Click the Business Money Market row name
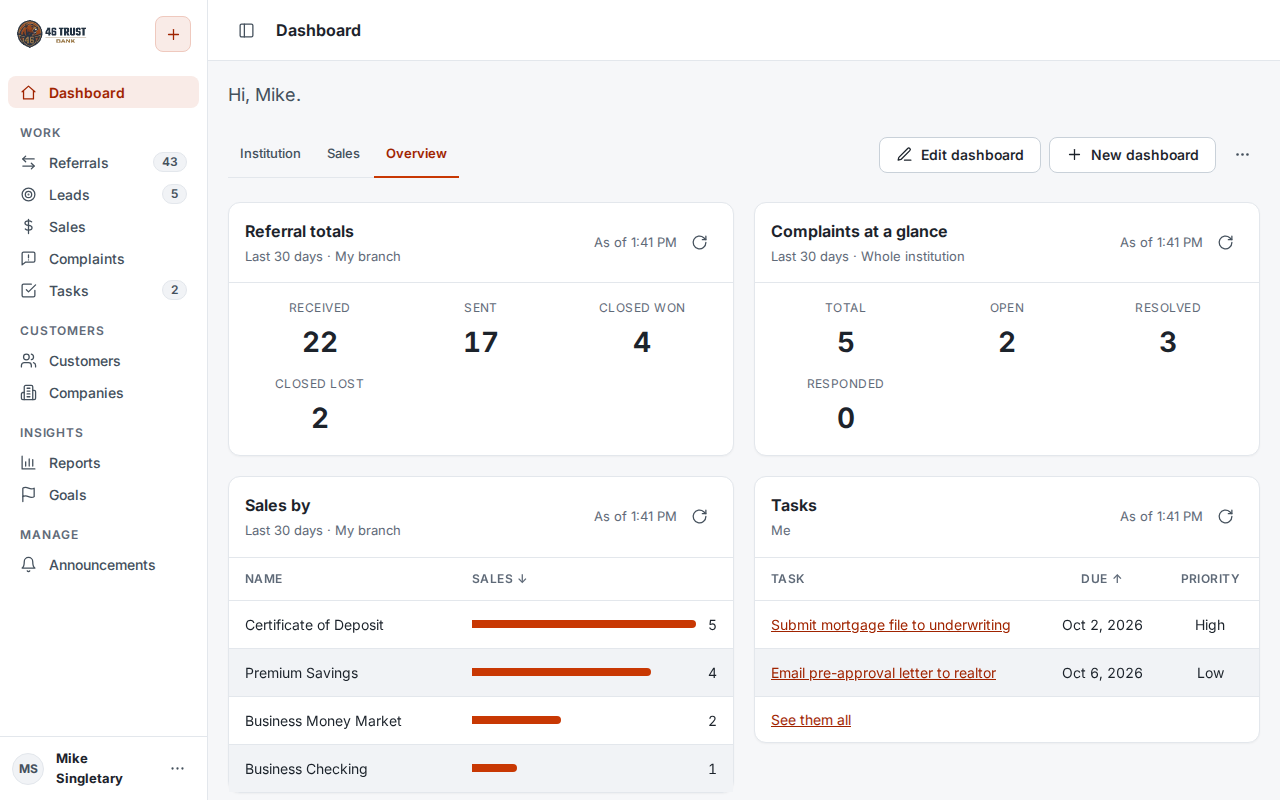The image size is (1280, 800). (x=323, y=721)
